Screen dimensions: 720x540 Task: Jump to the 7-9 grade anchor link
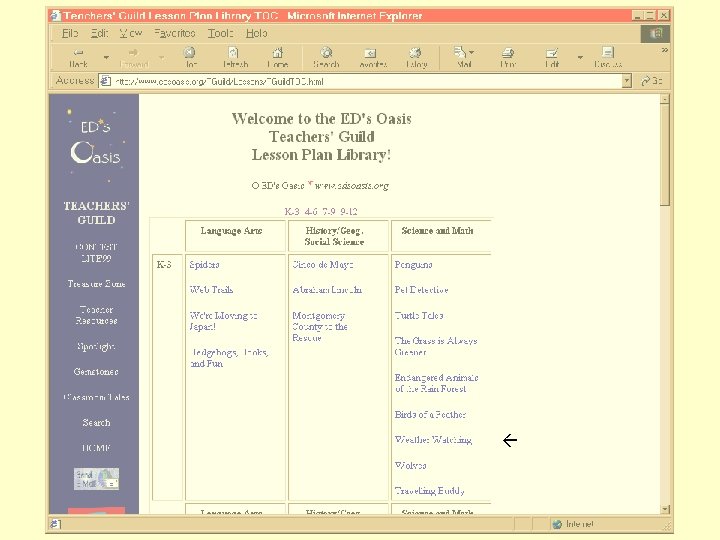[329, 211]
